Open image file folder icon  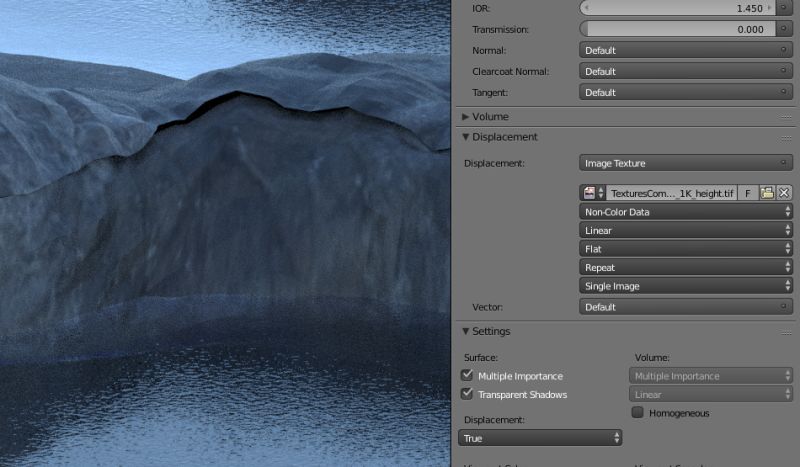click(x=767, y=193)
